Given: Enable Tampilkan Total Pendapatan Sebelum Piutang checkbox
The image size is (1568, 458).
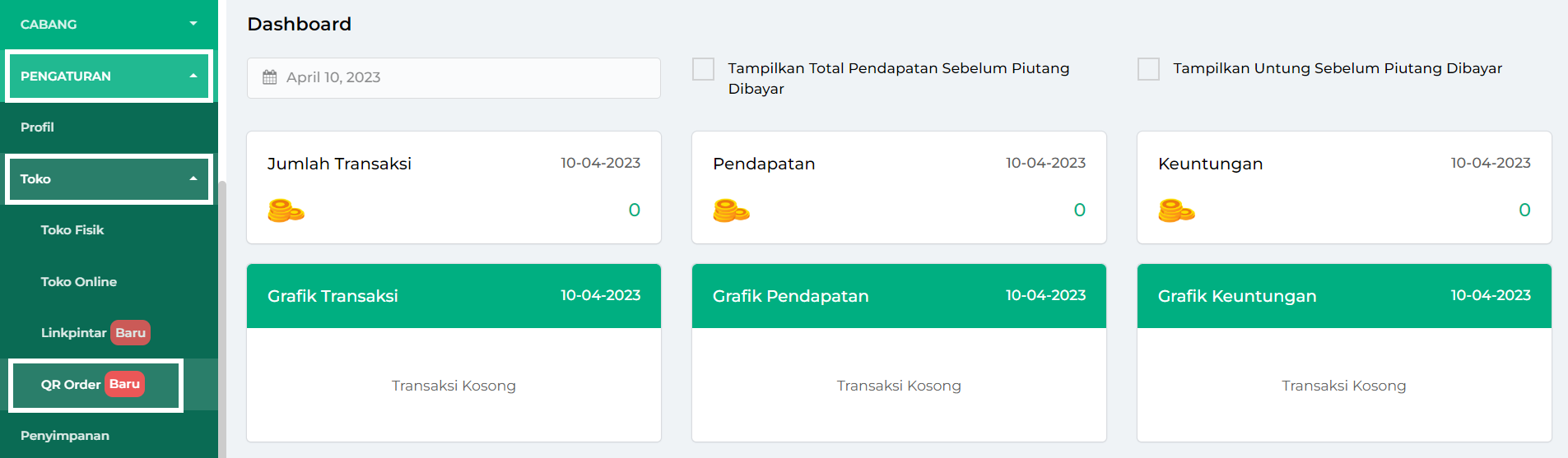Looking at the screenshot, I should pos(703,69).
